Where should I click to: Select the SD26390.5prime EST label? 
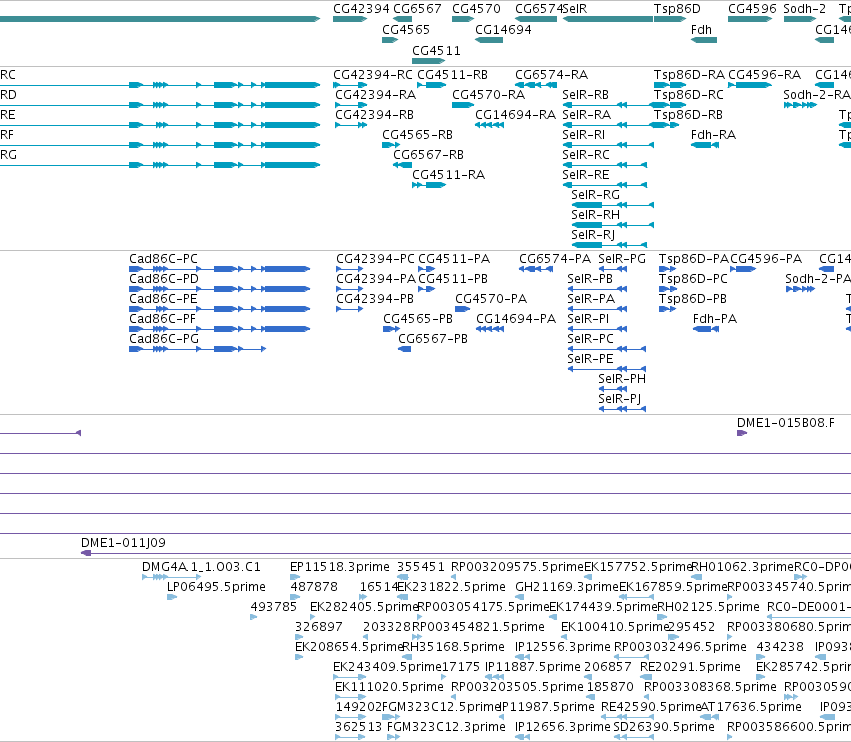664,727
